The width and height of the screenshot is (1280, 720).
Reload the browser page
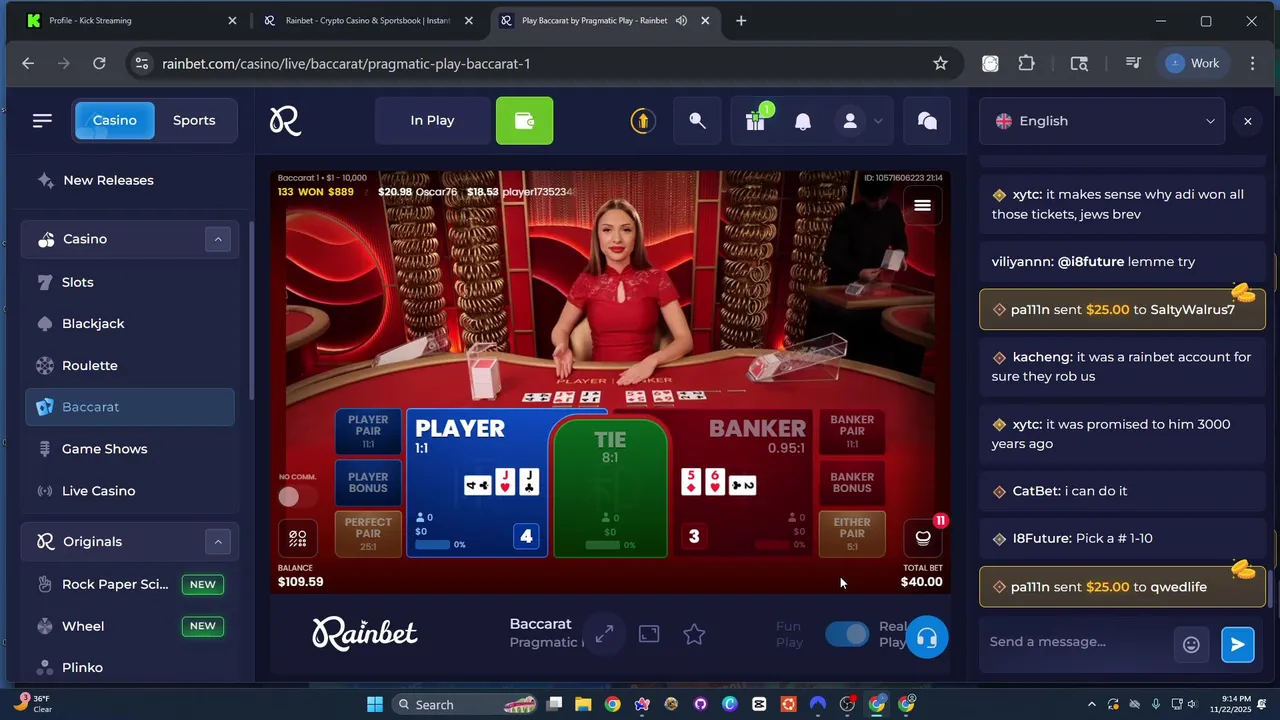click(99, 63)
